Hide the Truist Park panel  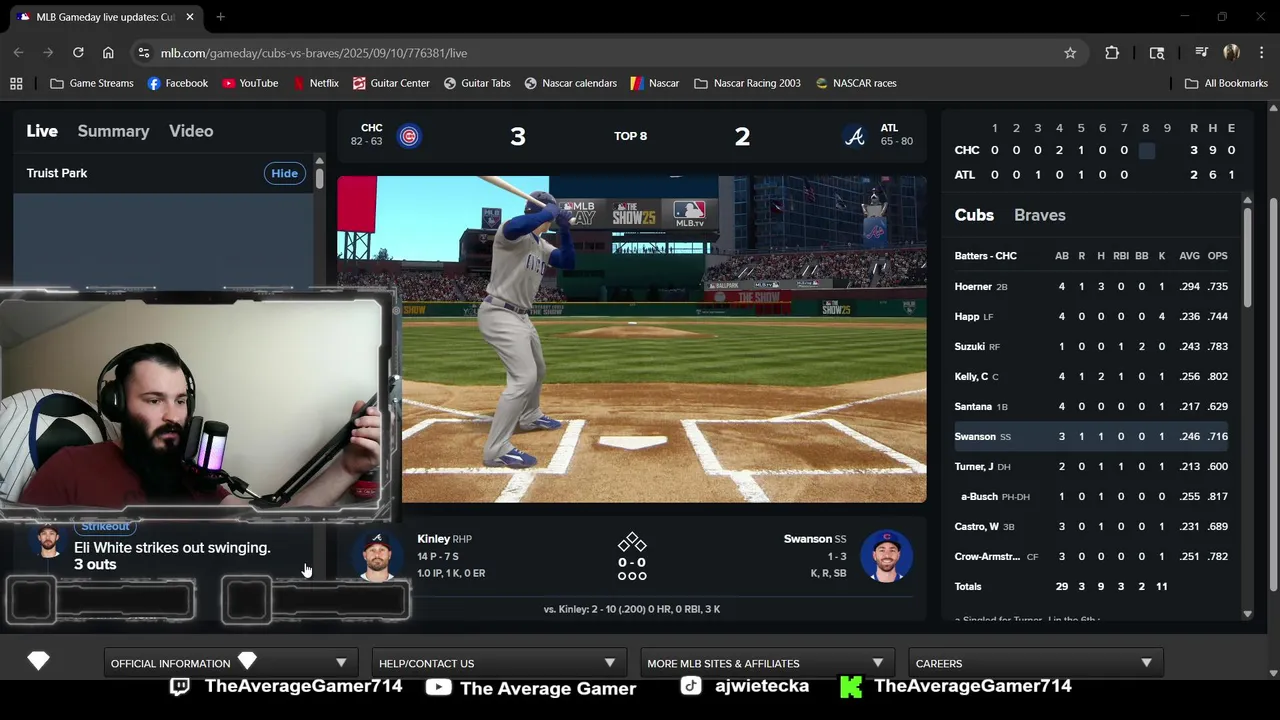click(x=284, y=173)
